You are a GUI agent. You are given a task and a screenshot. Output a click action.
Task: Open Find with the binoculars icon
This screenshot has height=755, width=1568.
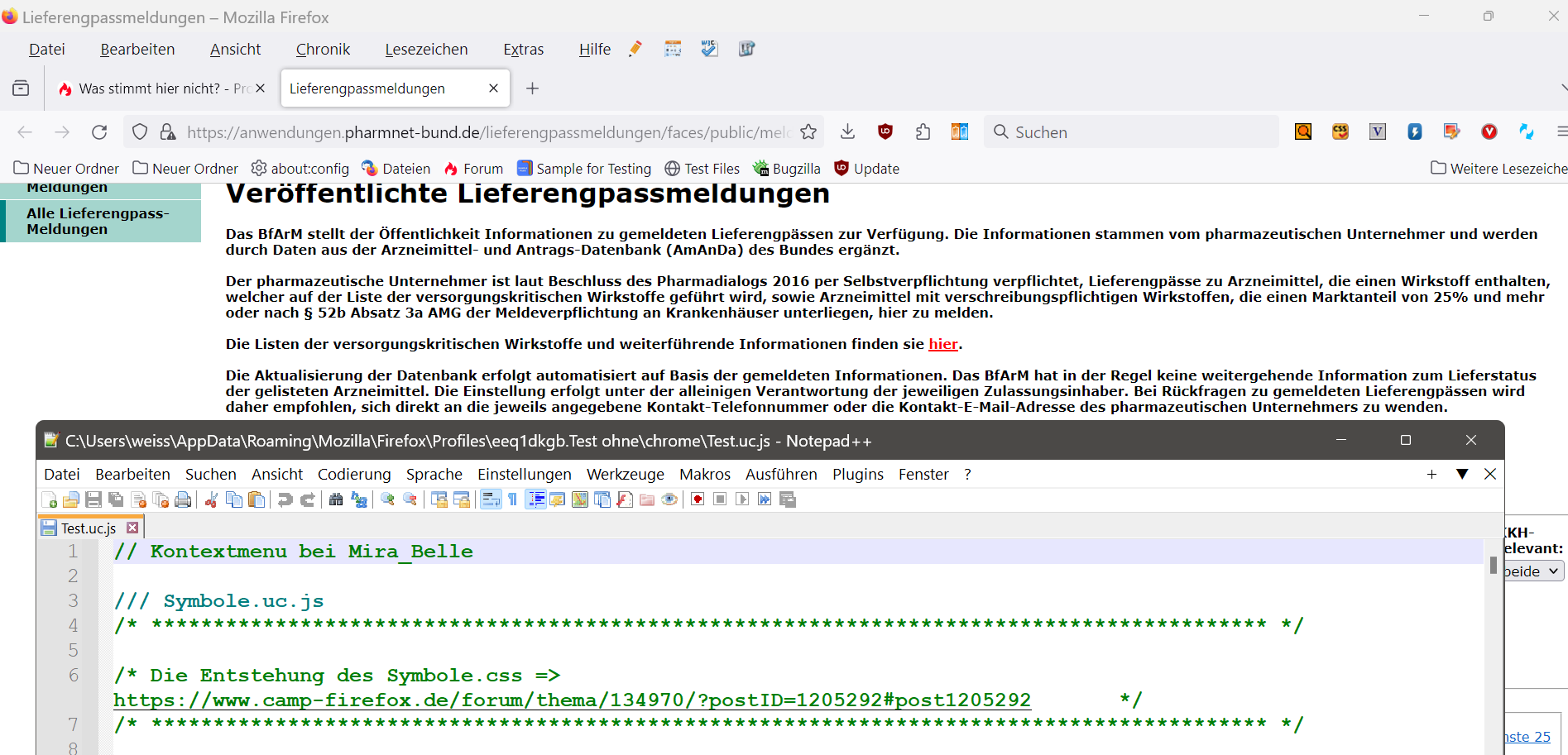(x=336, y=499)
